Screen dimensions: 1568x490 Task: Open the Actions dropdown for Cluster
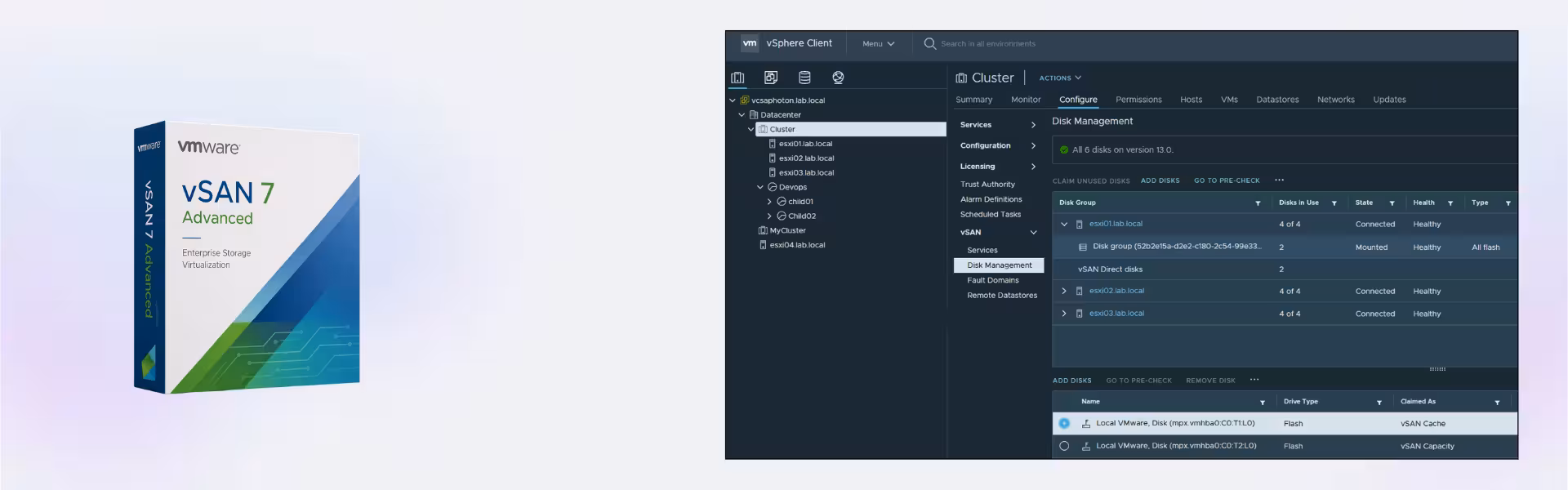pyautogui.click(x=1060, y=78)
